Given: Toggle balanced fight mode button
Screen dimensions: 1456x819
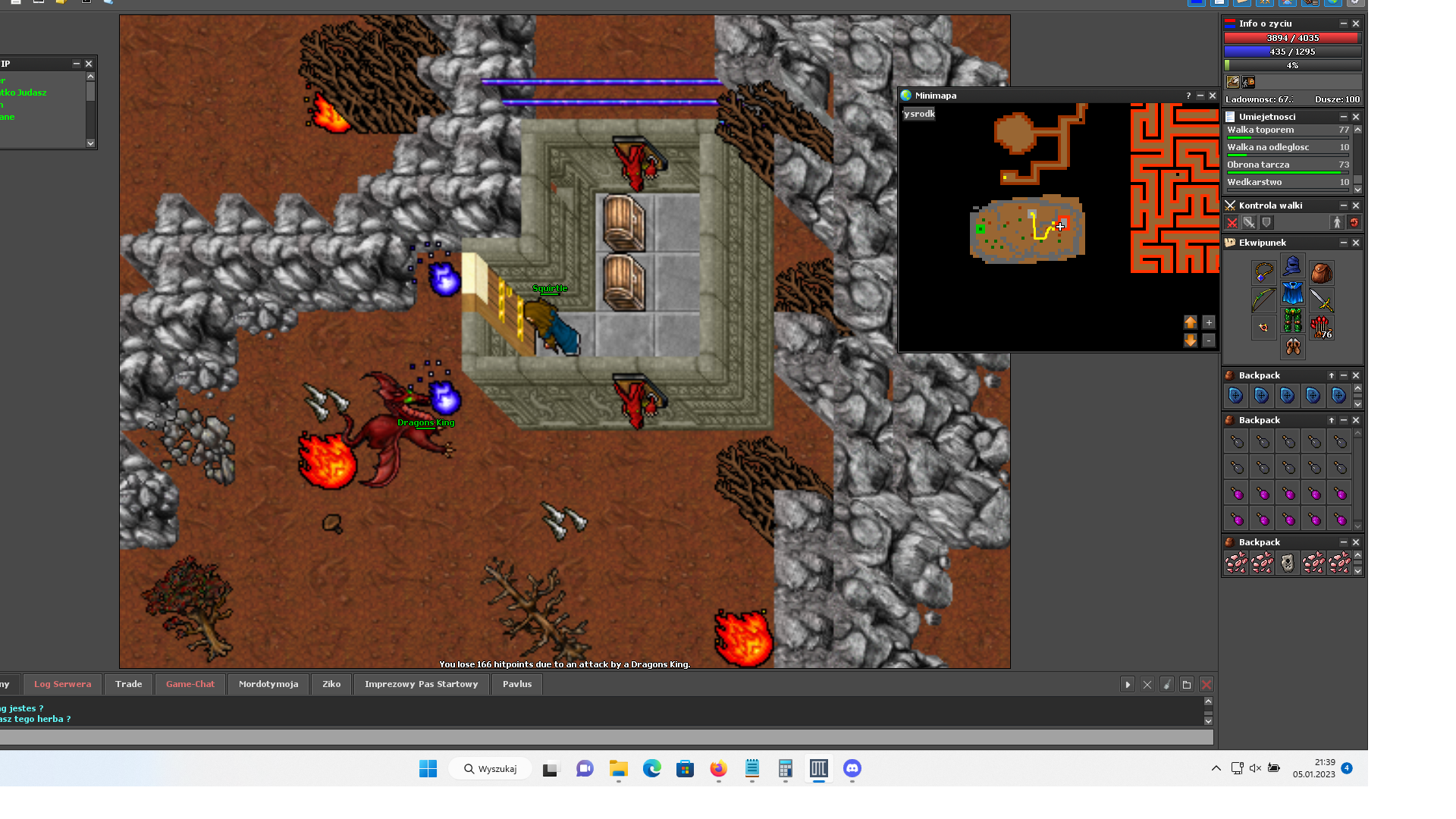Looking at the screenshot, I should [x=1249, y=222].
